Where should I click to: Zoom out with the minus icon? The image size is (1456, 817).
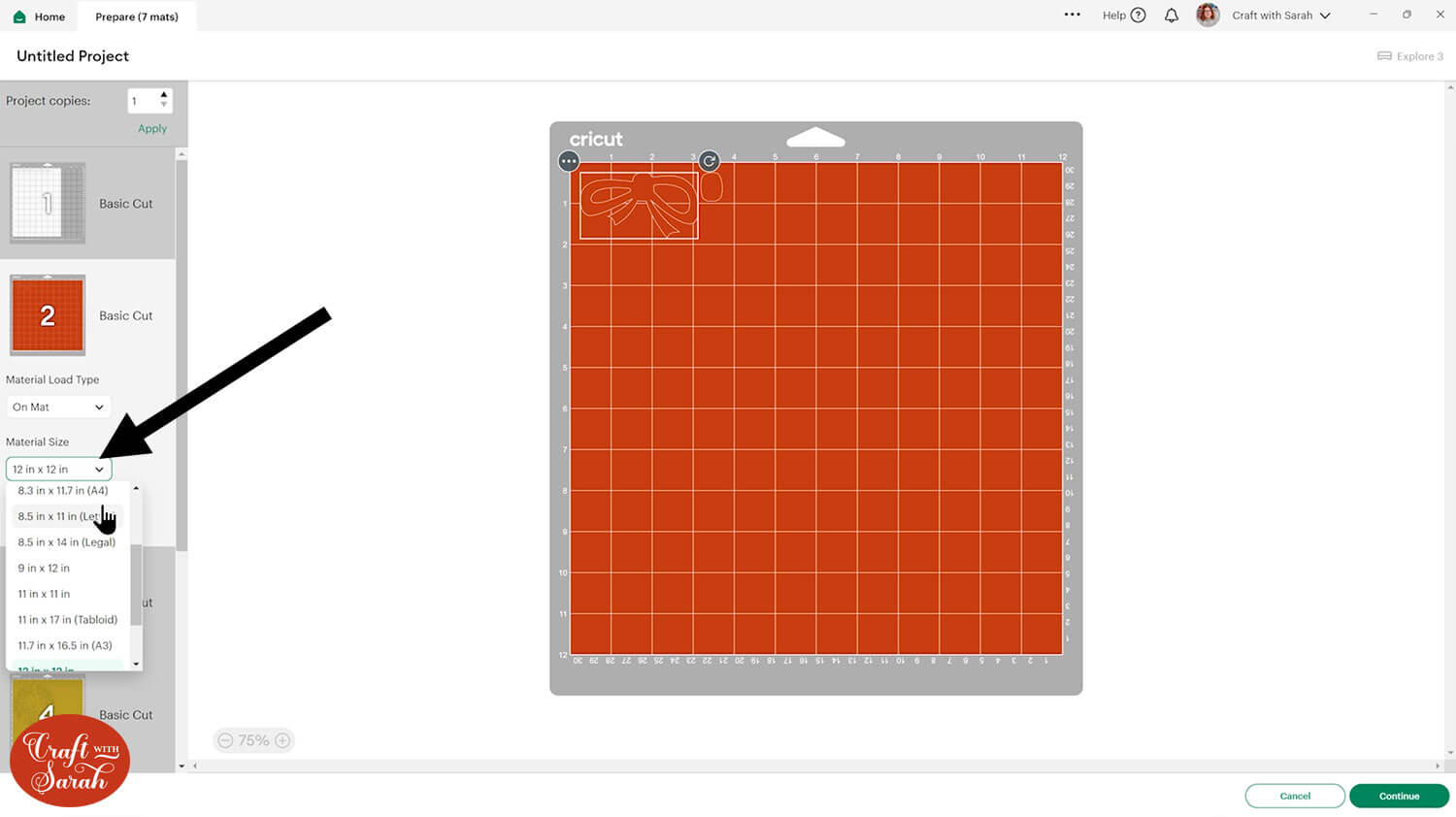[225, 740]
